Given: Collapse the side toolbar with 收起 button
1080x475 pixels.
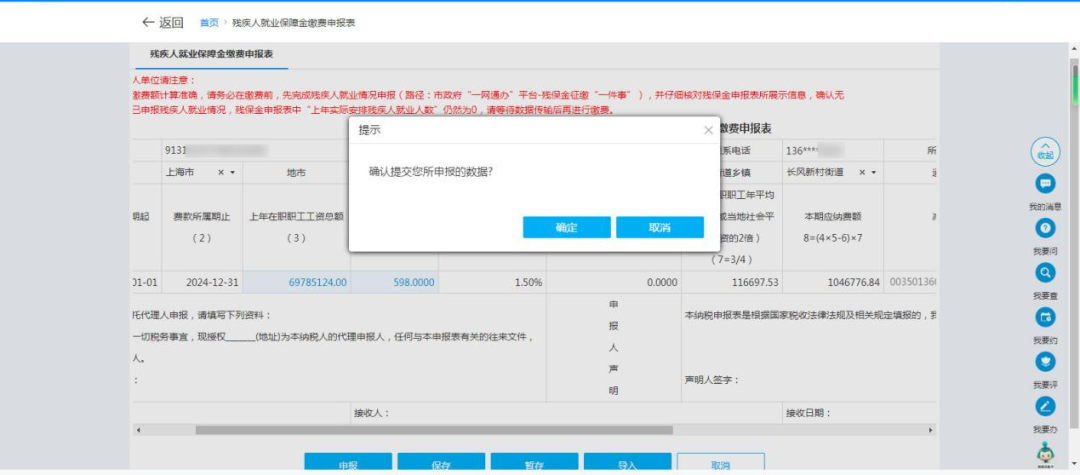Looking at the screenshot, I should click(1045, 151).
